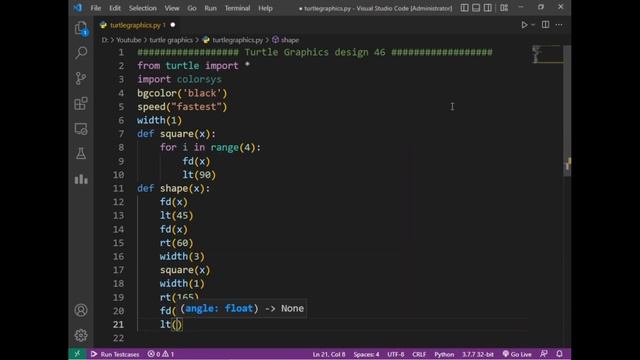Open the Testing flask view

(x=81, y=154)
